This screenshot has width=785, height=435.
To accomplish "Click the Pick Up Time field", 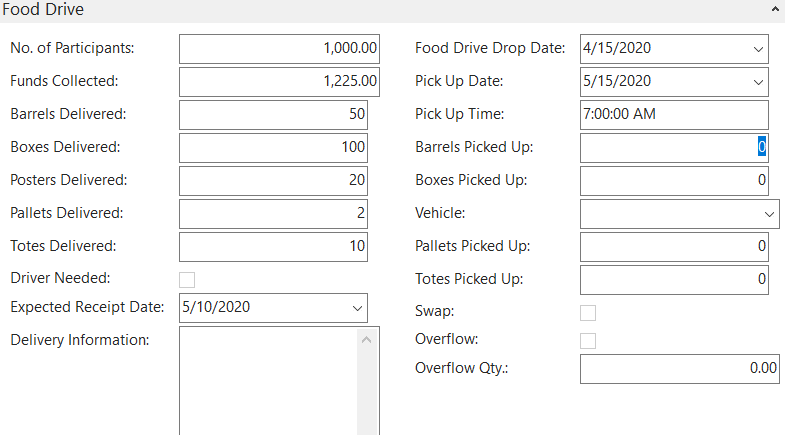I will pyautogui.click(x=674, y=114).
